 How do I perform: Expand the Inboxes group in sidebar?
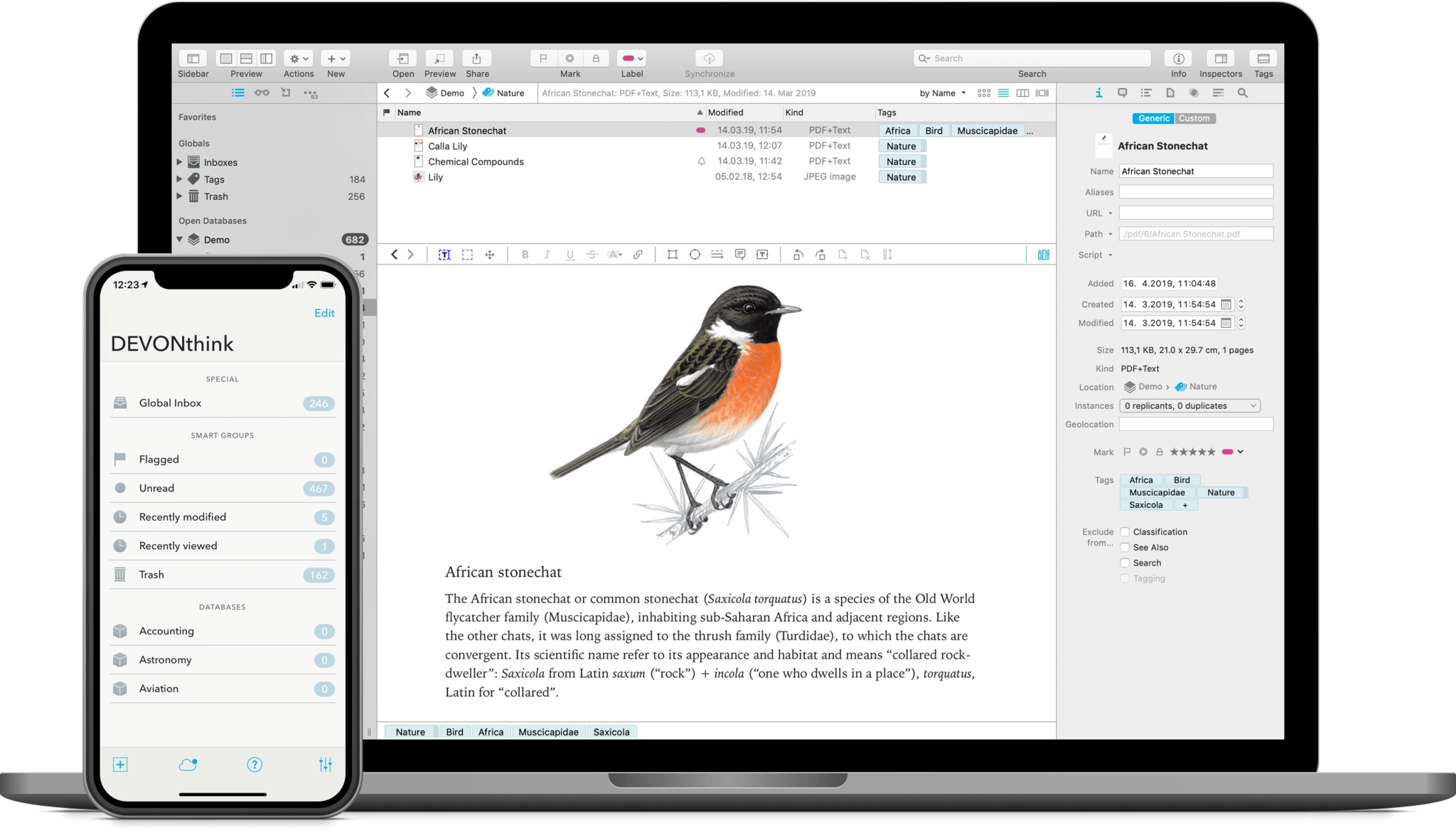[x=180, y=162]
